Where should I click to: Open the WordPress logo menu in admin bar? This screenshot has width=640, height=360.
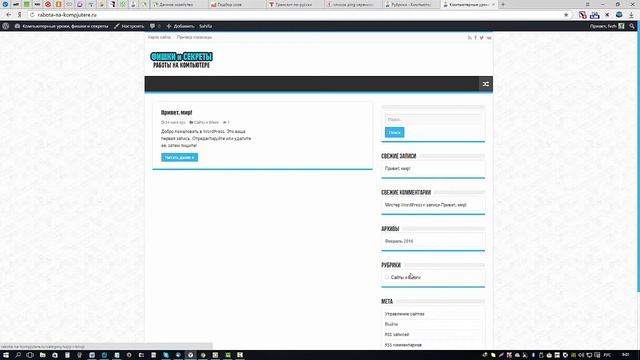point(6,26)
